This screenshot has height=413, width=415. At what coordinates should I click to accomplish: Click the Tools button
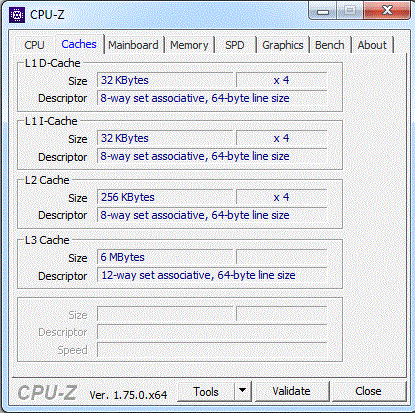[206, 392]
